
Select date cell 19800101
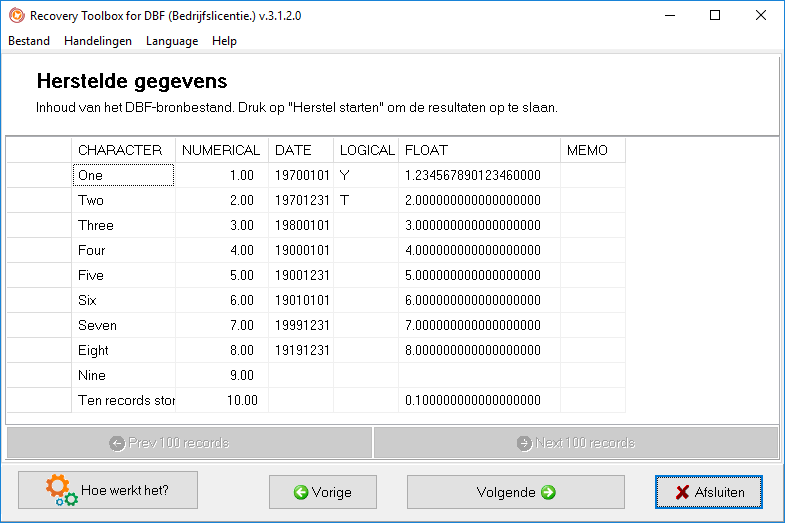click(301, 225)
